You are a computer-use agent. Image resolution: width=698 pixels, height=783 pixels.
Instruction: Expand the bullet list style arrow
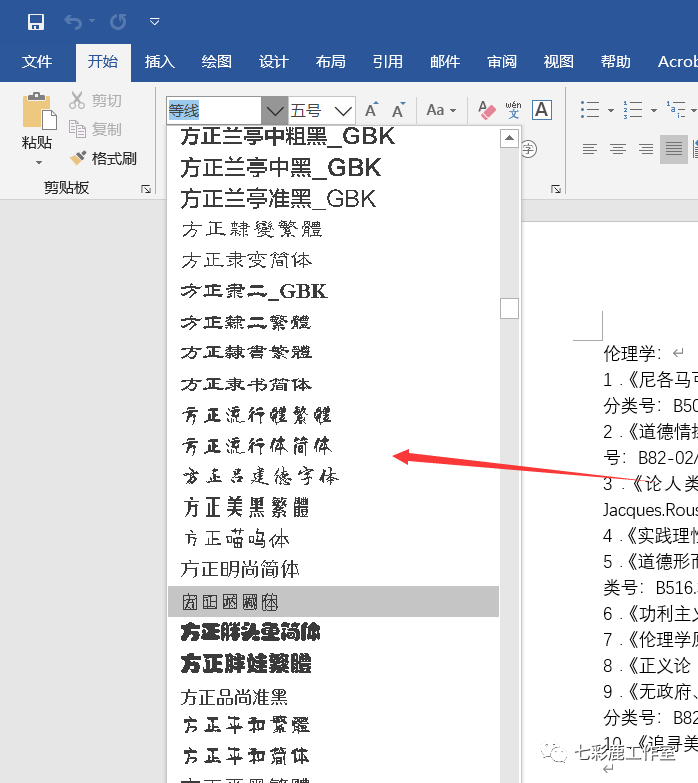point(611,110)
